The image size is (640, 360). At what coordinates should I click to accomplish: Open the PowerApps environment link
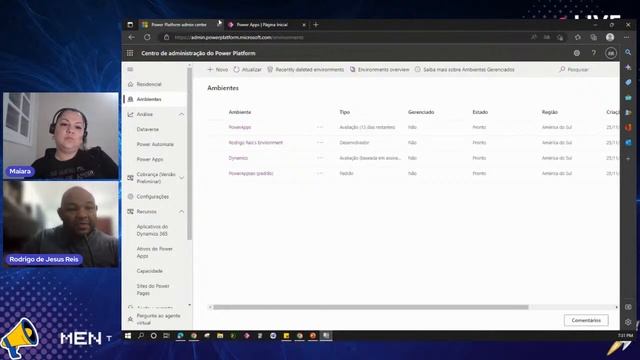240,127
